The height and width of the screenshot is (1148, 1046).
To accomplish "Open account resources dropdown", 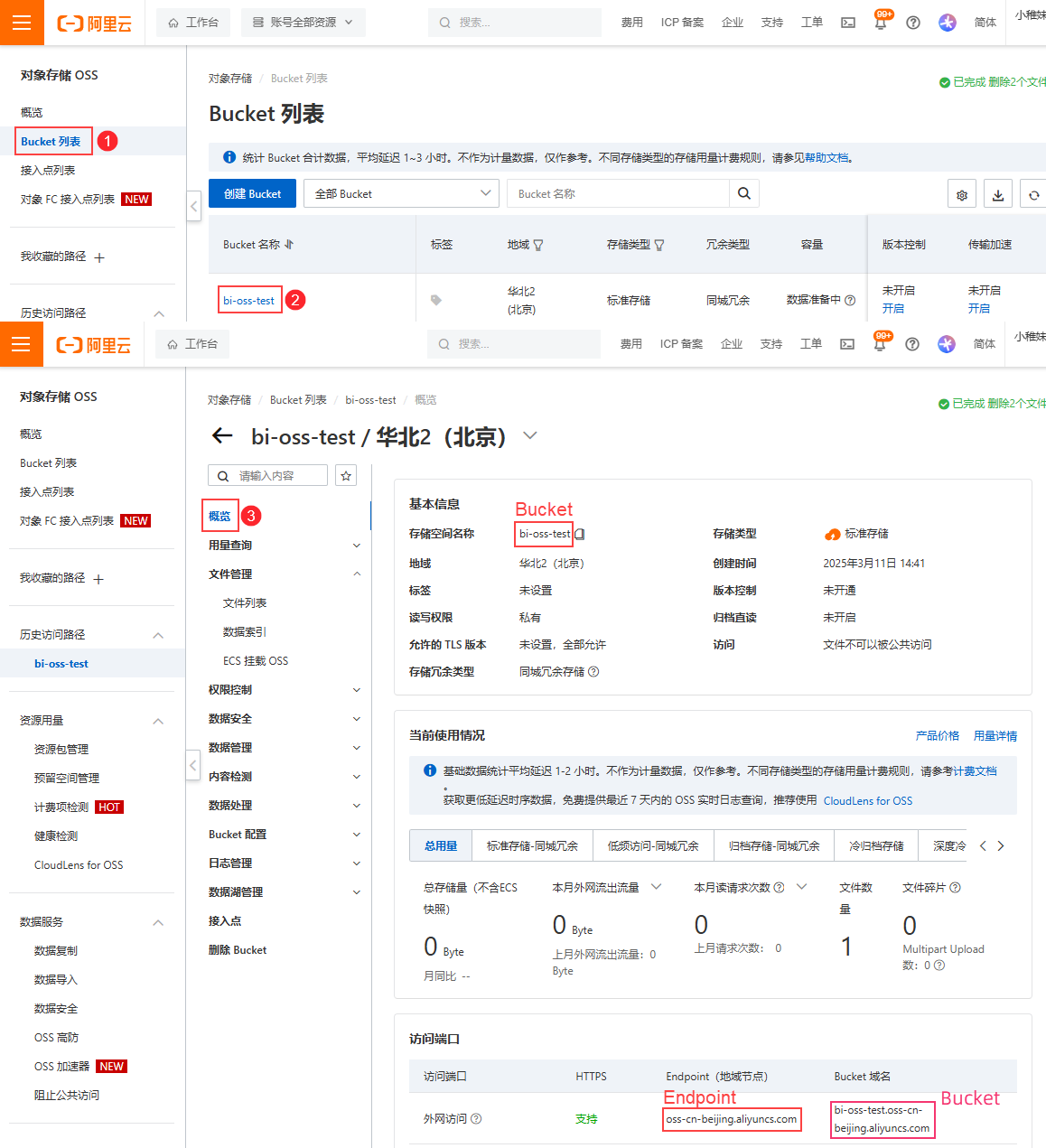I will pyautogui.click(x=304, y=23).
